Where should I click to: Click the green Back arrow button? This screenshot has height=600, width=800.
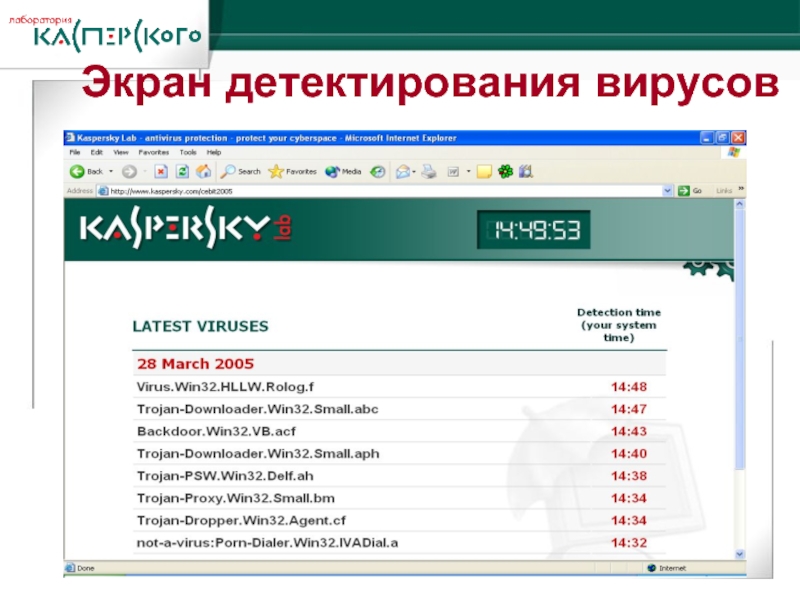coord(77,172)
